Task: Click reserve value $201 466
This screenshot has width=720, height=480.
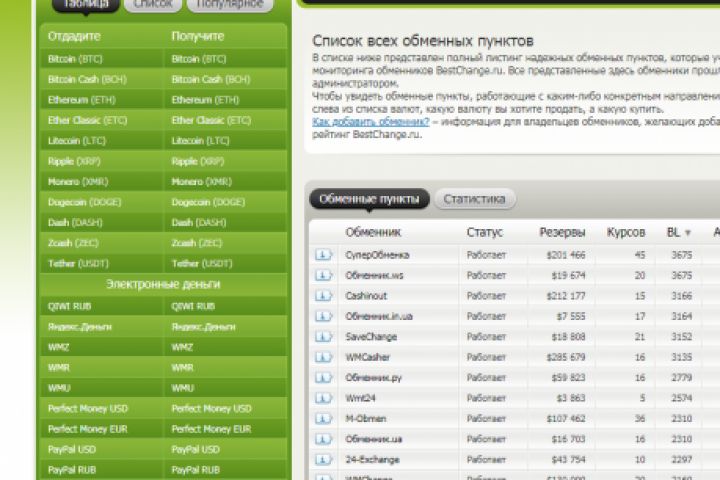Action: click(566, 255)
